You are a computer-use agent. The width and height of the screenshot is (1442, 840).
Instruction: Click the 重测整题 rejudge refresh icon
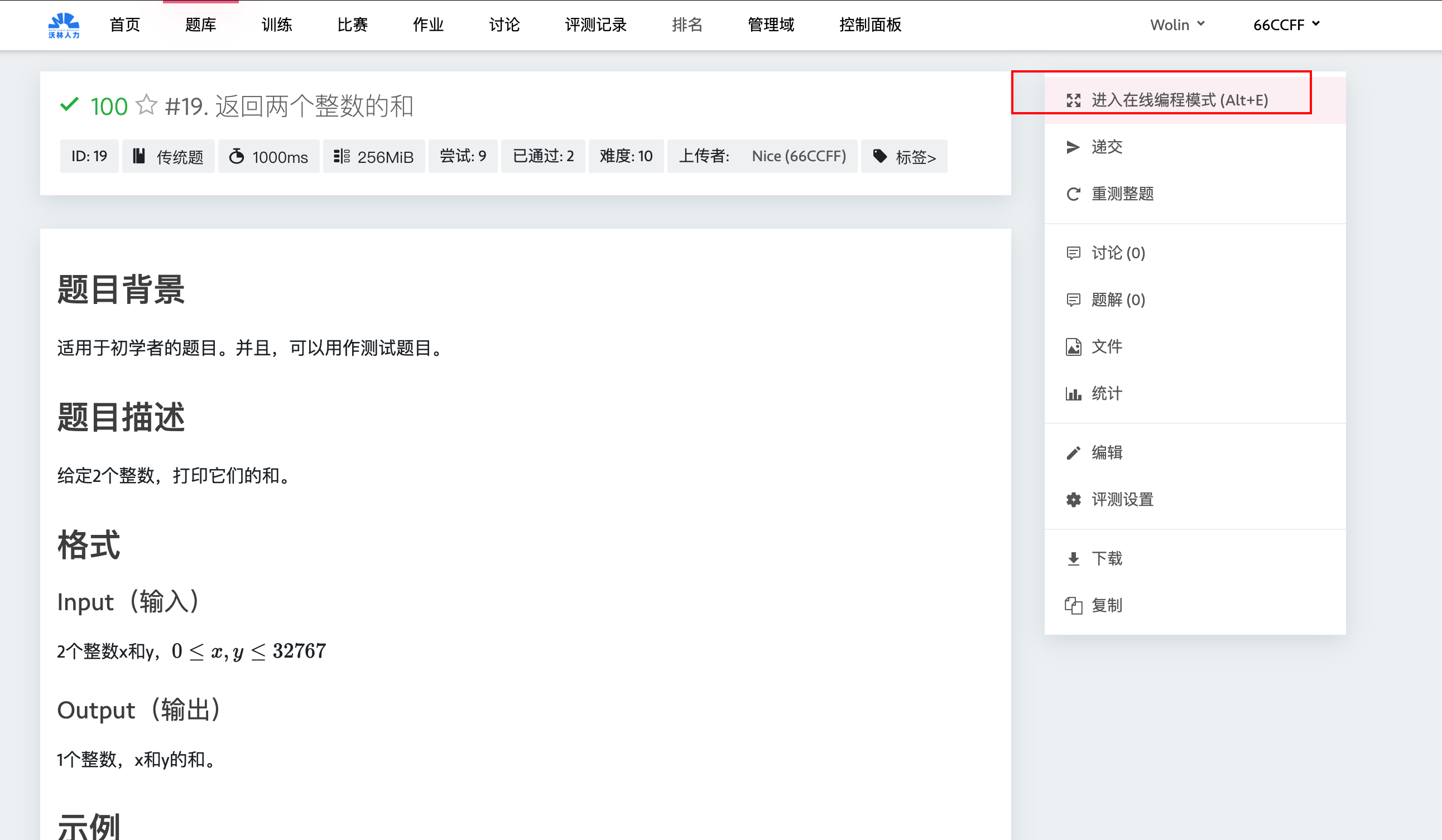[1073, 195]
